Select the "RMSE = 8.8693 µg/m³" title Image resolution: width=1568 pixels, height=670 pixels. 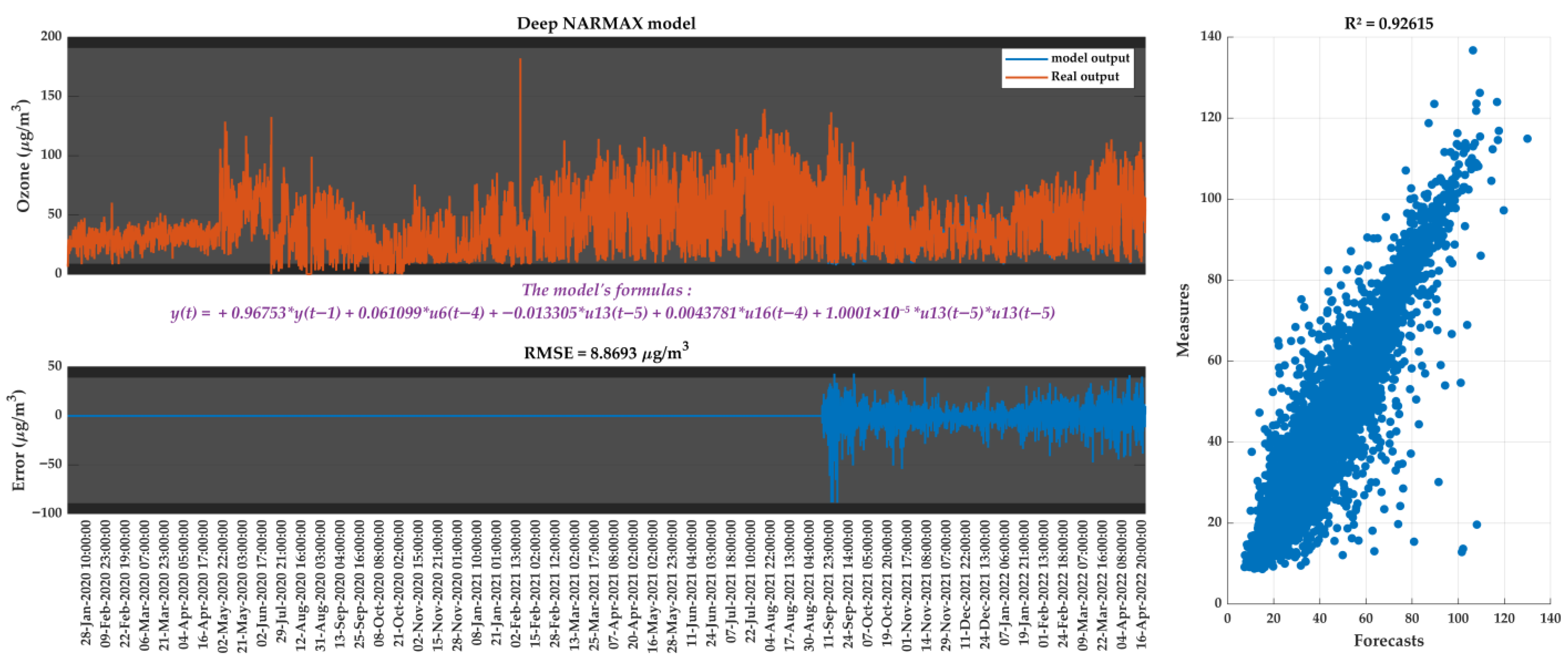606,352
